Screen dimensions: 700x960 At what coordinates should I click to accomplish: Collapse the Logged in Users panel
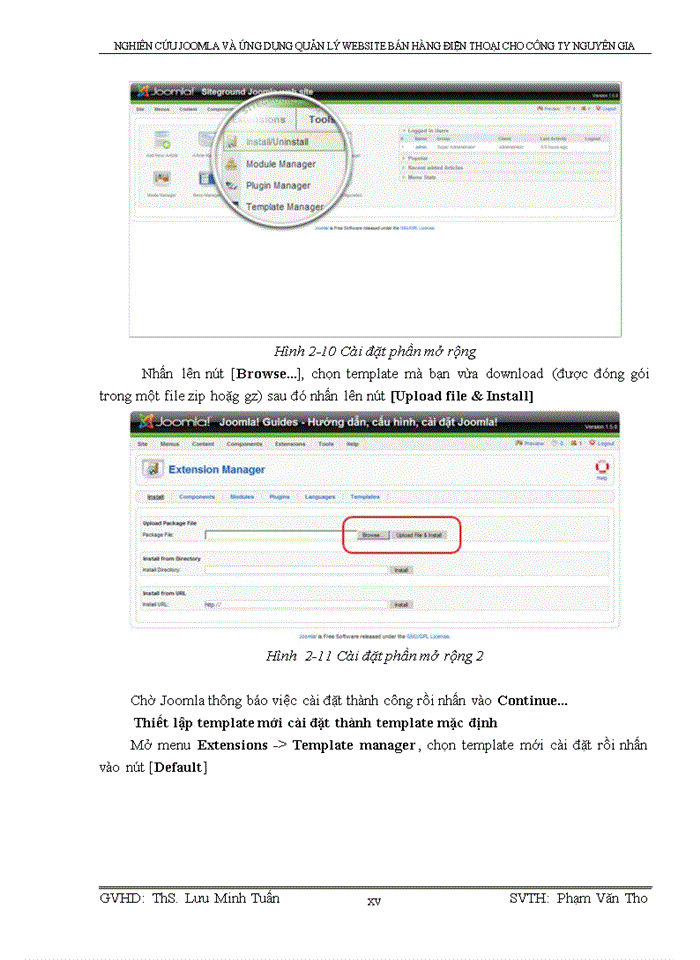click(x=425, y=130)
